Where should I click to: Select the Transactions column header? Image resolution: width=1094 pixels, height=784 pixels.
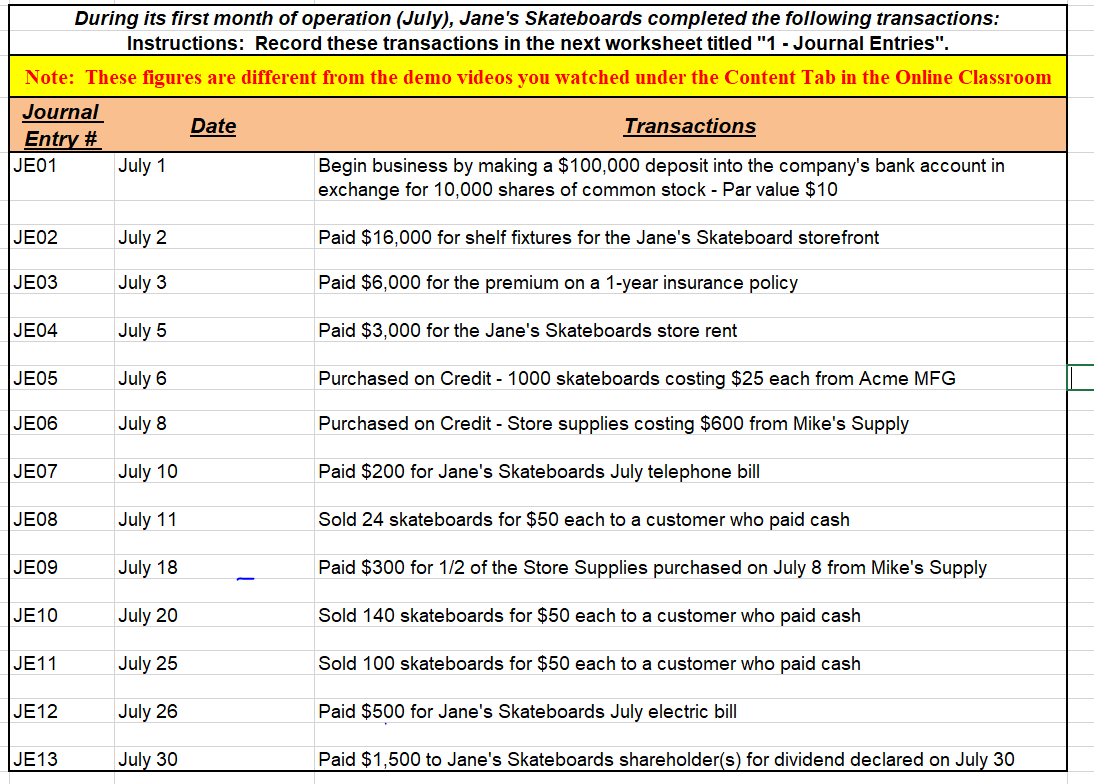(x=688, y=124)
